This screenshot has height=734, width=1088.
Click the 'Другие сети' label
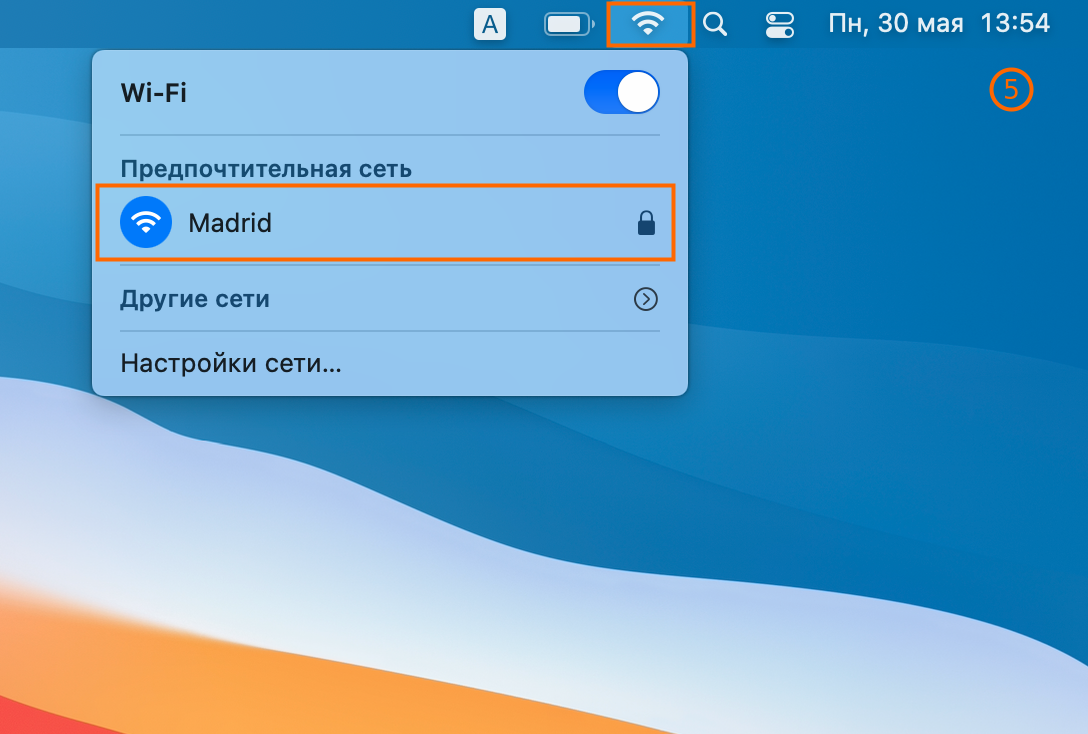(195, 298)
